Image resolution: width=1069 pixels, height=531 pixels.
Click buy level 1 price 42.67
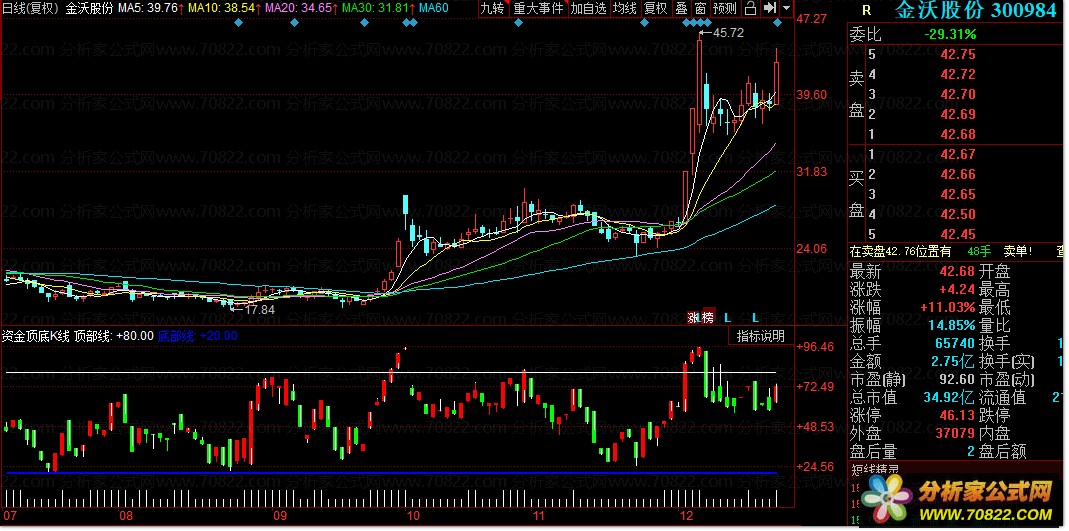pyautogui.click(x=958, y=155)
